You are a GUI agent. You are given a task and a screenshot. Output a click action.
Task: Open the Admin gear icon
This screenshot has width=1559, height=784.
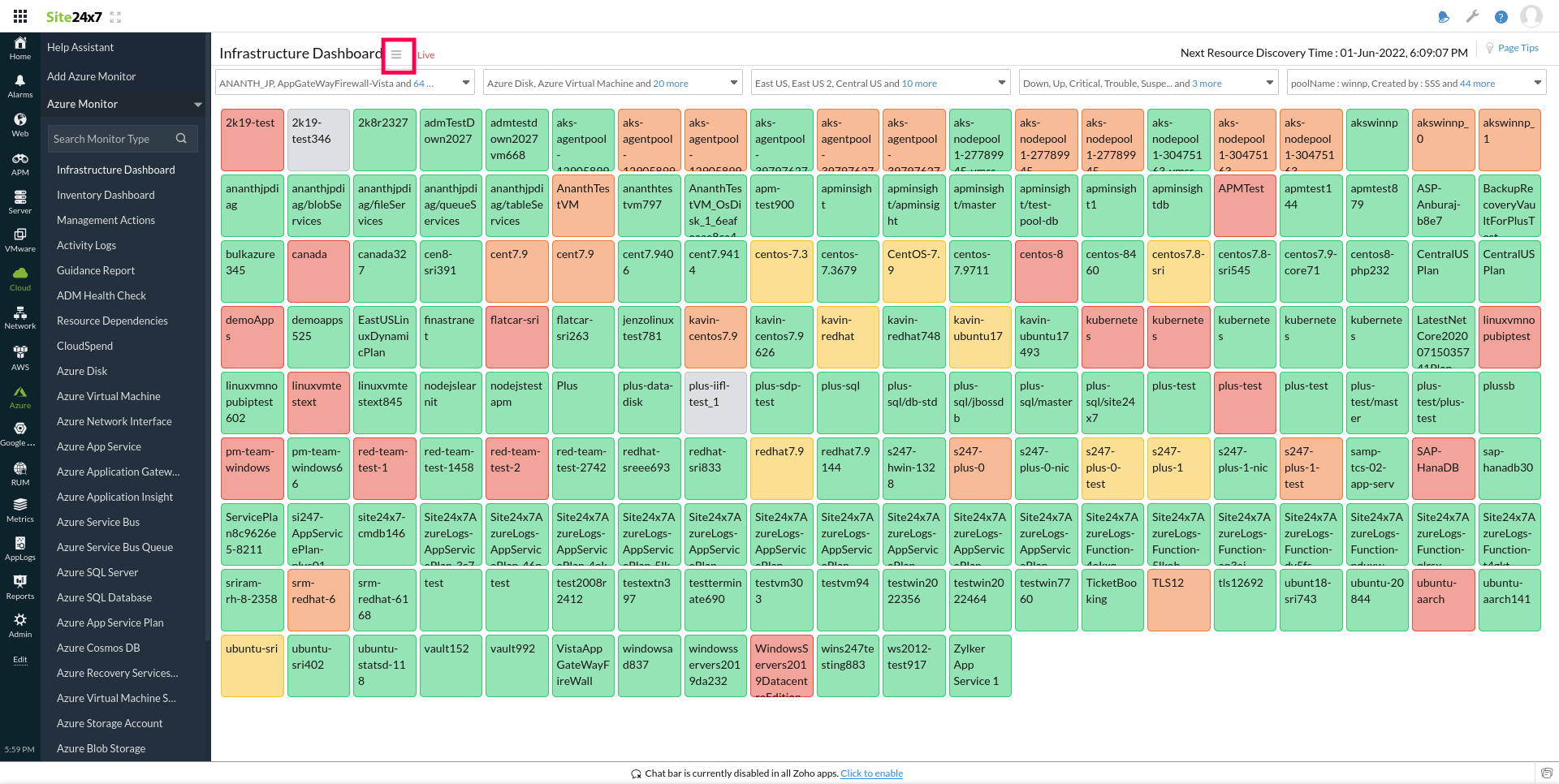click(20, 625)
